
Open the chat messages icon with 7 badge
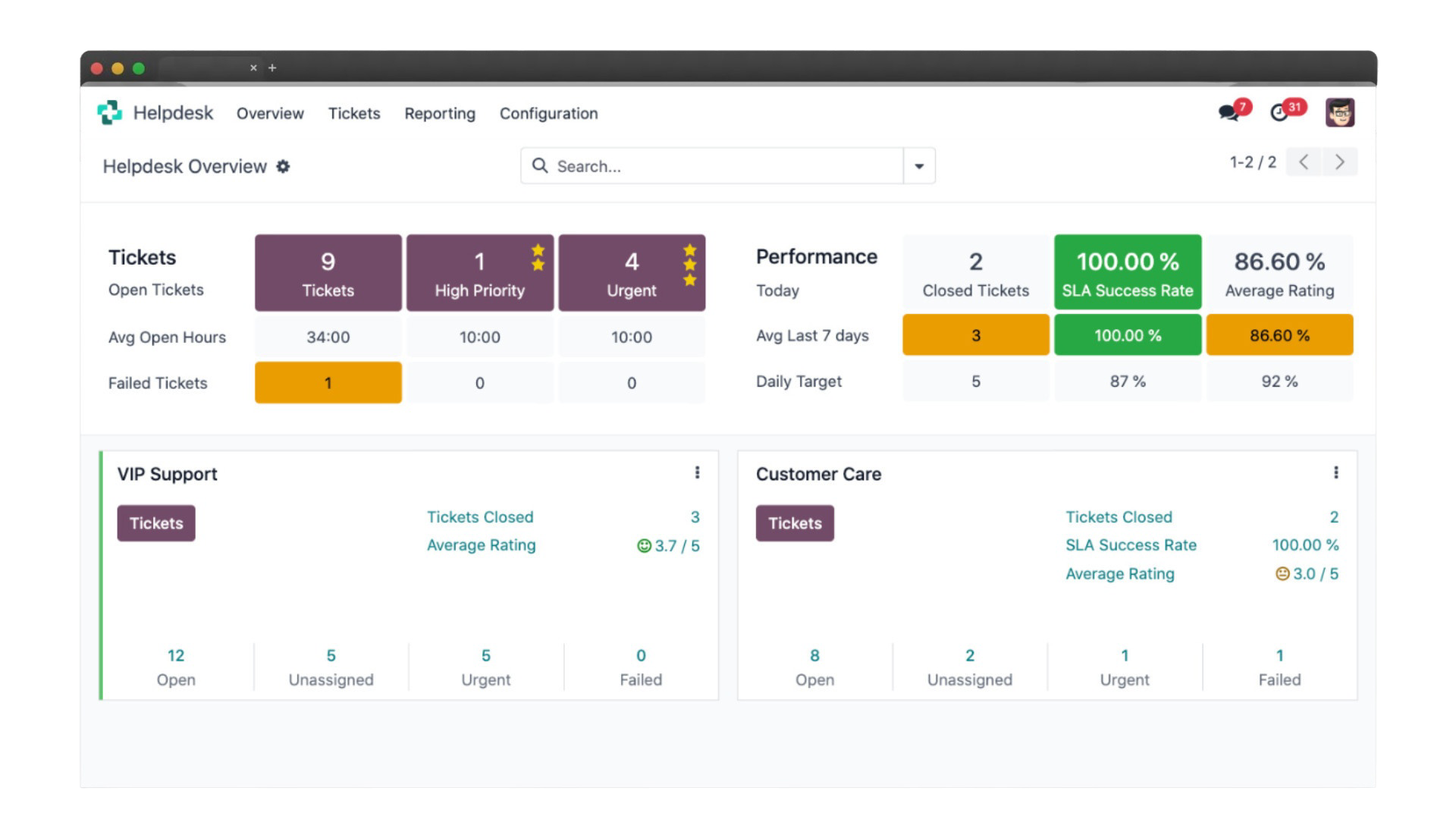(1234, 111)
